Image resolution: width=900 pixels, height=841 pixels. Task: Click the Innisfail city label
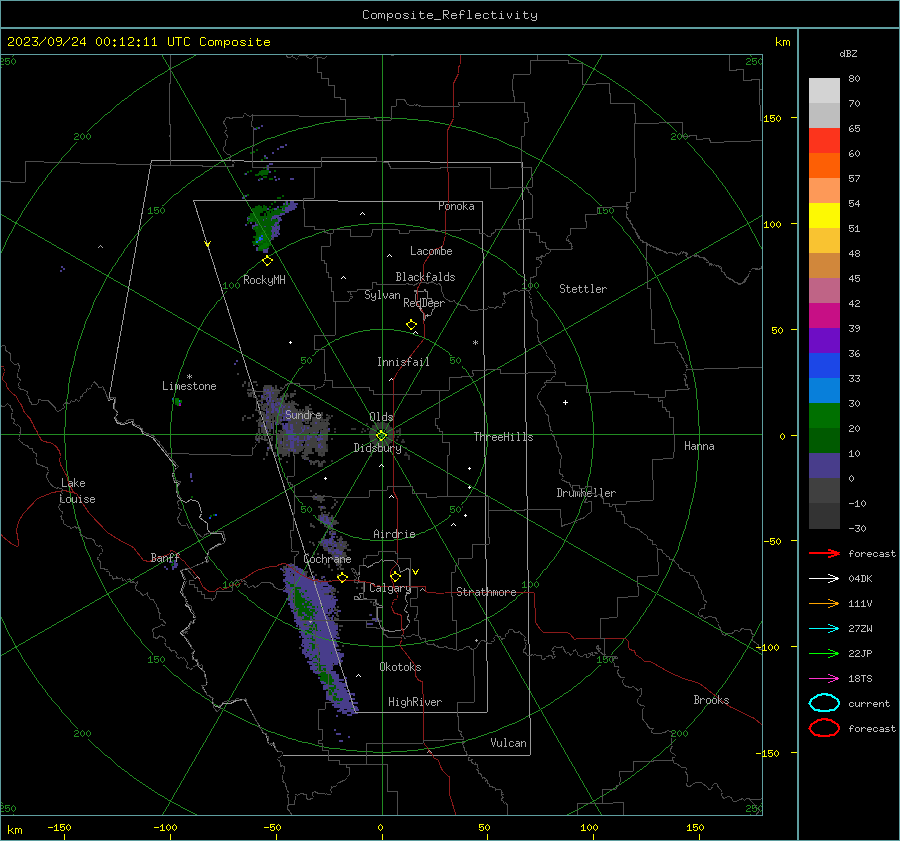coord(403,362)
